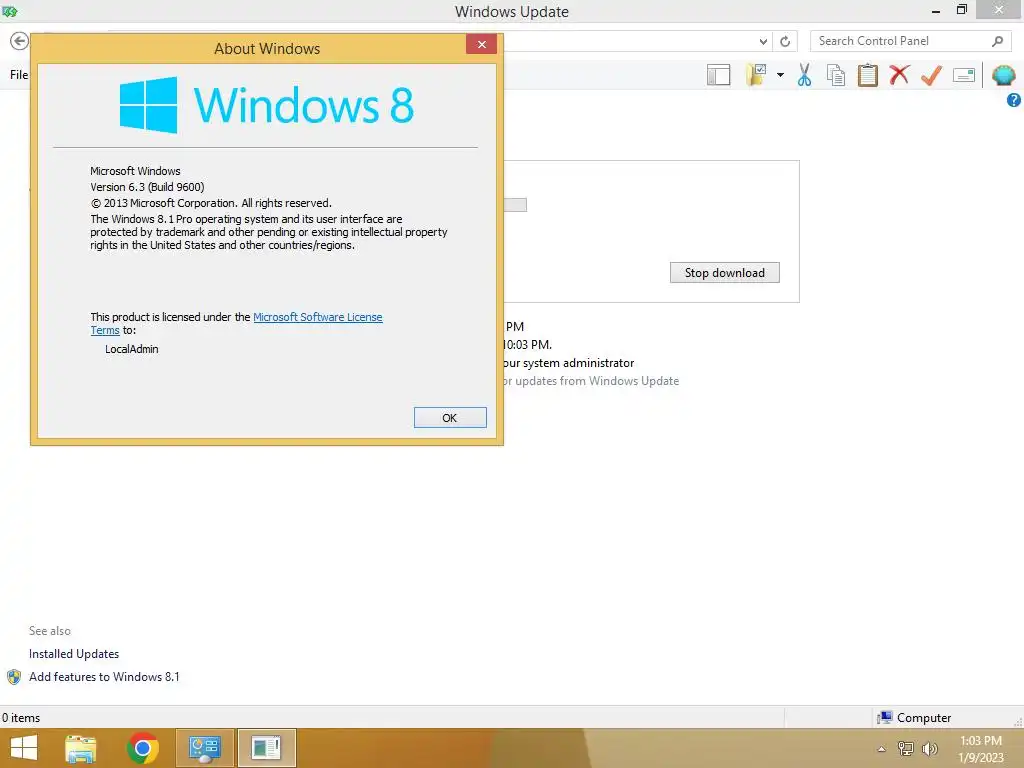Close the About Windows dialog
Viewport: 1024px width, 768px height.
coord(481,44)
